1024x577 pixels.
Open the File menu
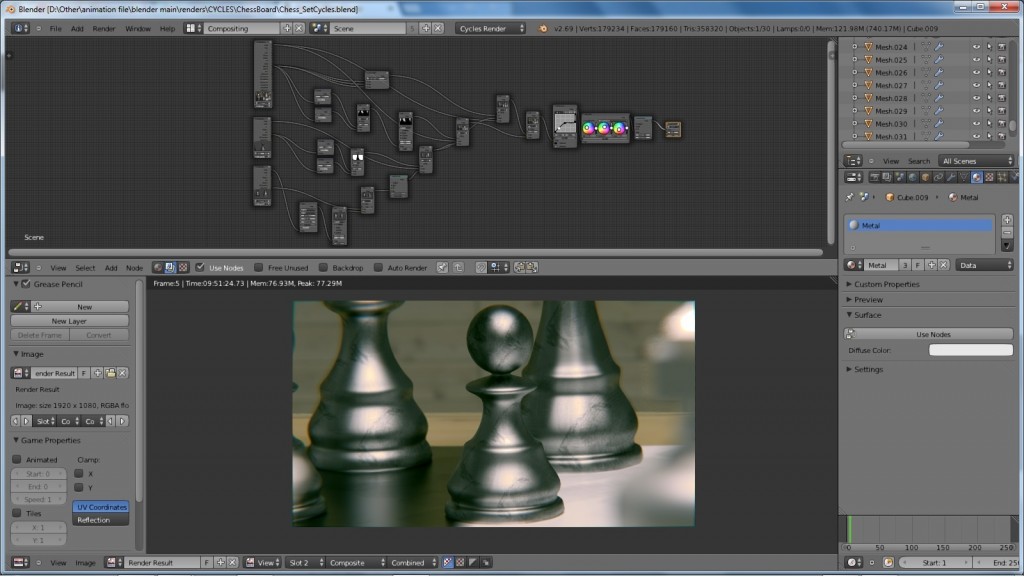point(55,28)
